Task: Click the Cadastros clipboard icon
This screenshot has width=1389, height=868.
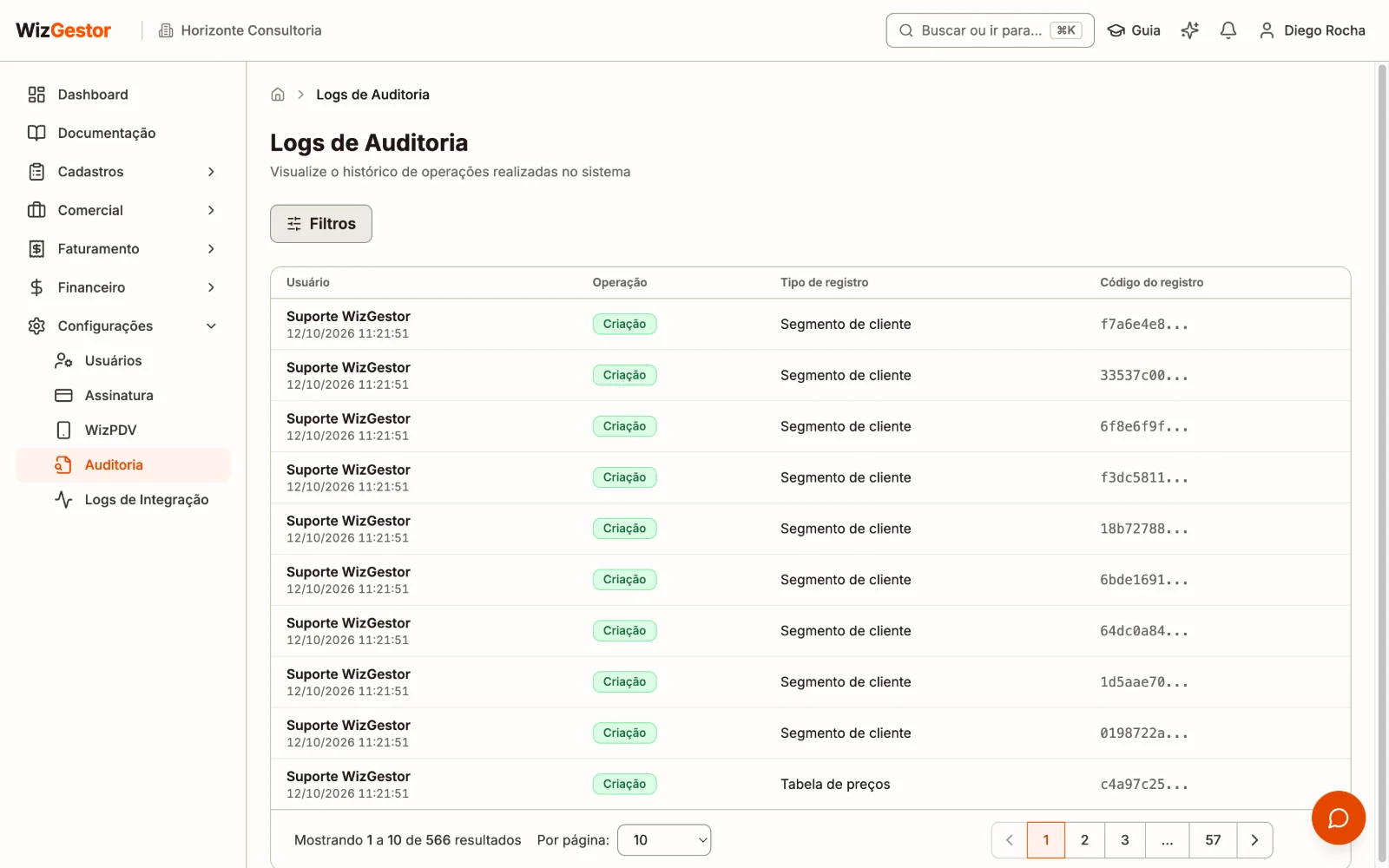Action: click(x=36, y=172)
